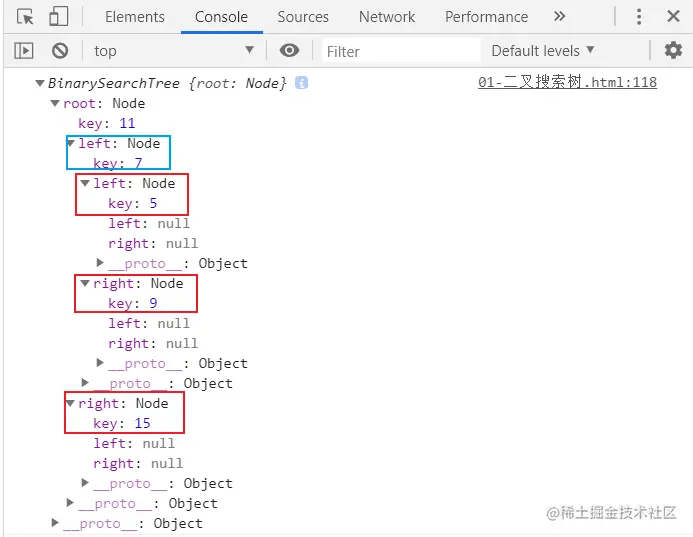Show the console sidebar
Screen dimensions: 693x537
click(x=23, y=51)
